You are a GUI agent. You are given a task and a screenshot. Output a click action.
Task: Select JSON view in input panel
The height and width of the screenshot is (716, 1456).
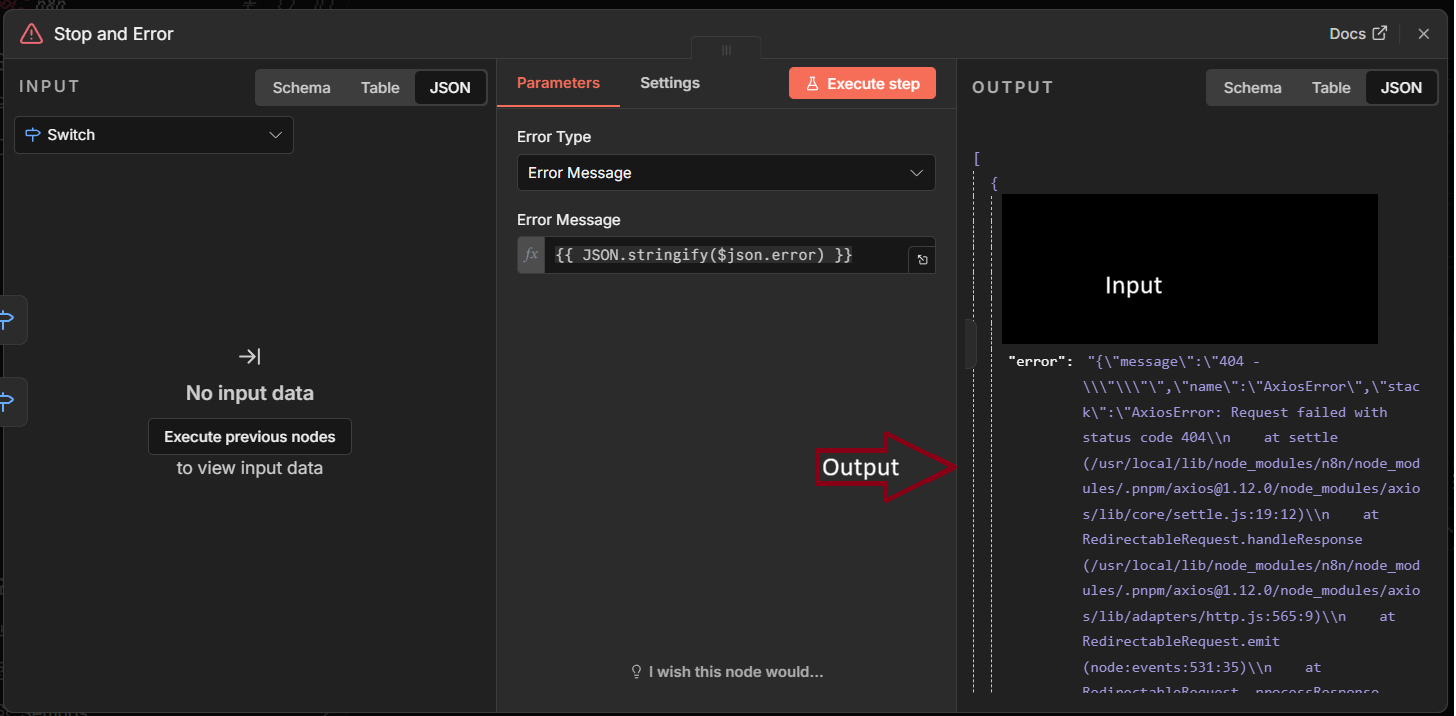pos(450,88)
